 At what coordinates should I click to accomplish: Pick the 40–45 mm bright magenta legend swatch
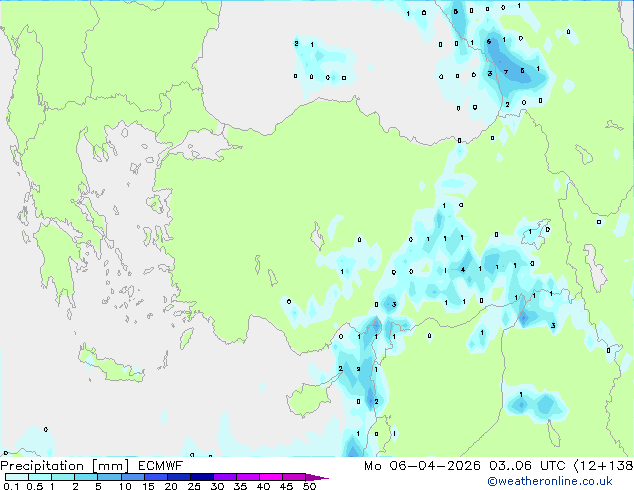(271, 477)
